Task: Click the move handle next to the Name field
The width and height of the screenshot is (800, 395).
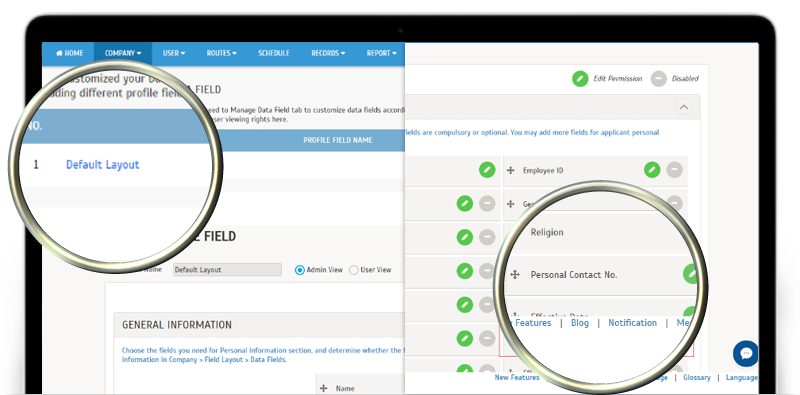Action: click(x=323, y=388)
